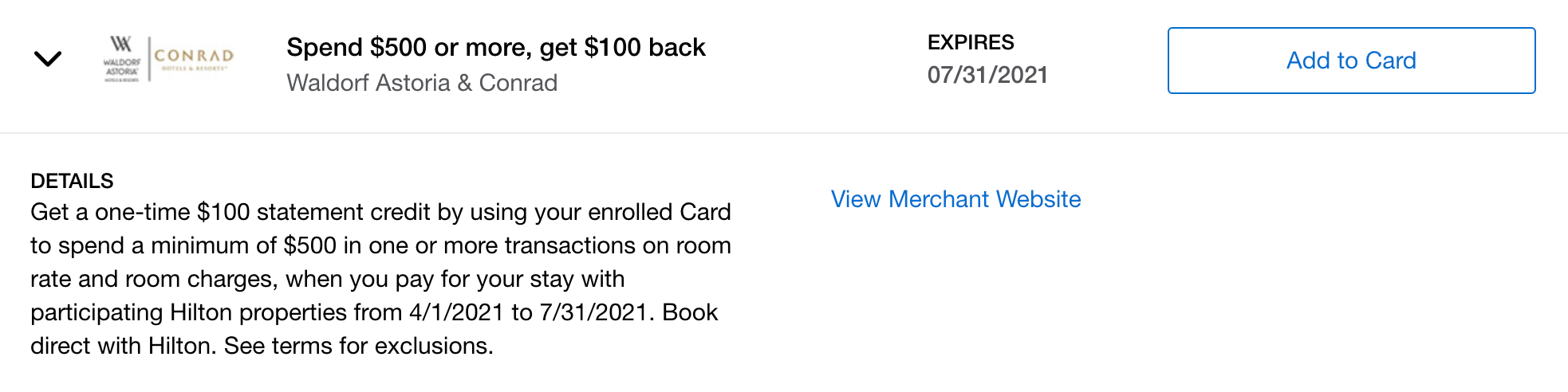Click the 07/31/2021 expiration date
The image size is (1568, 392).
[x=987, y=75]
